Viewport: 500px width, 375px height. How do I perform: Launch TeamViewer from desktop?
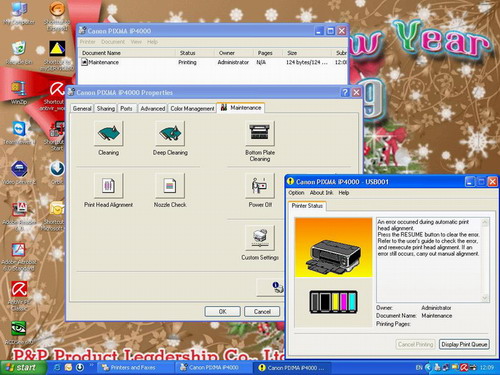pos(19,133)
